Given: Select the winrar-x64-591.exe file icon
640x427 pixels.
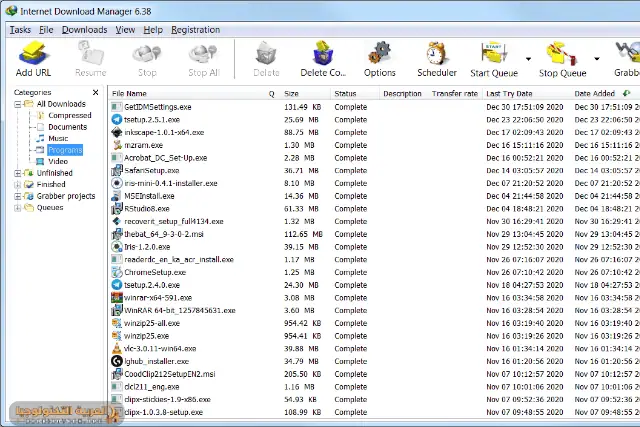Looking at the screenshot, I should 117,298.
